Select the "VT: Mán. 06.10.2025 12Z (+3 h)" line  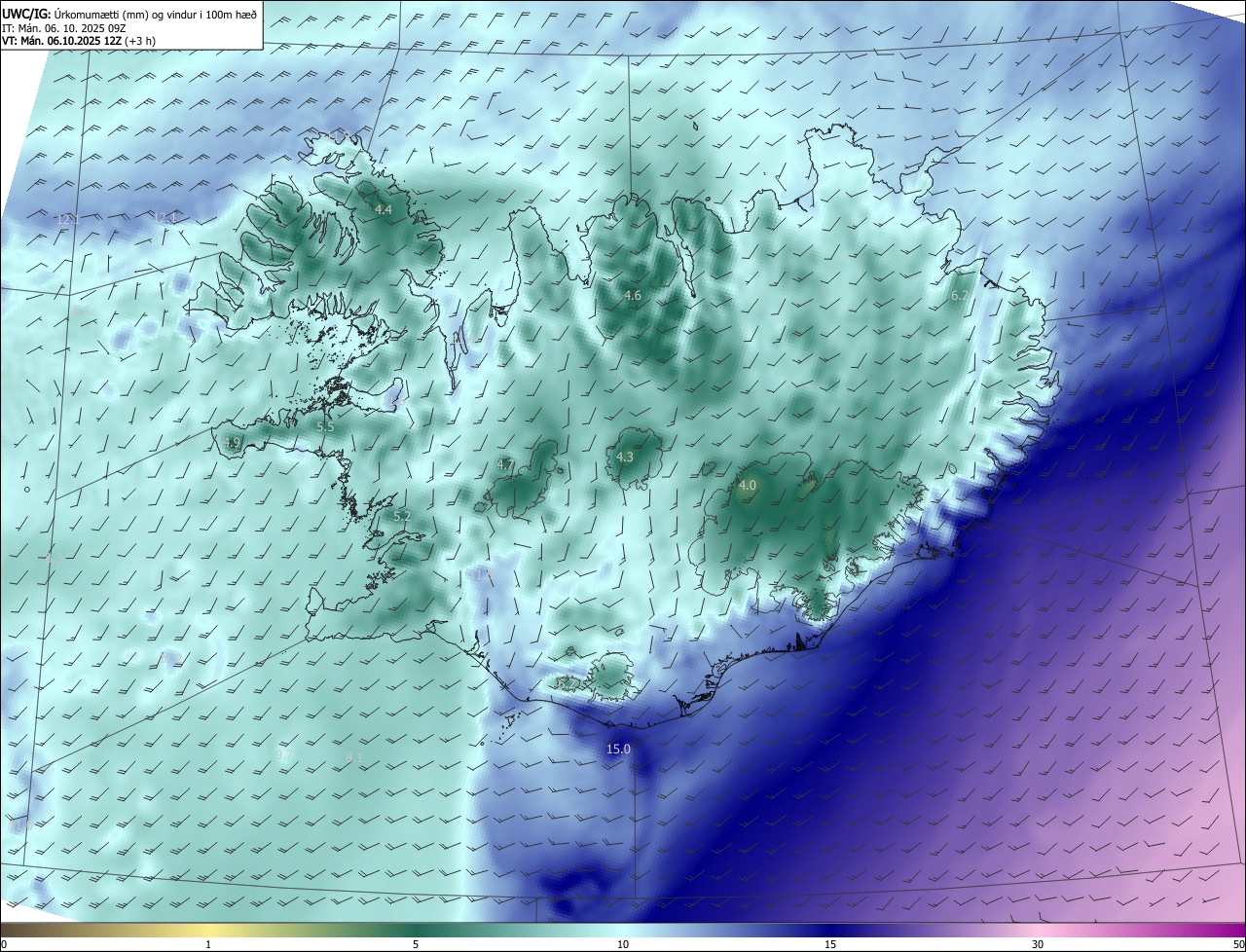[78, 41]
